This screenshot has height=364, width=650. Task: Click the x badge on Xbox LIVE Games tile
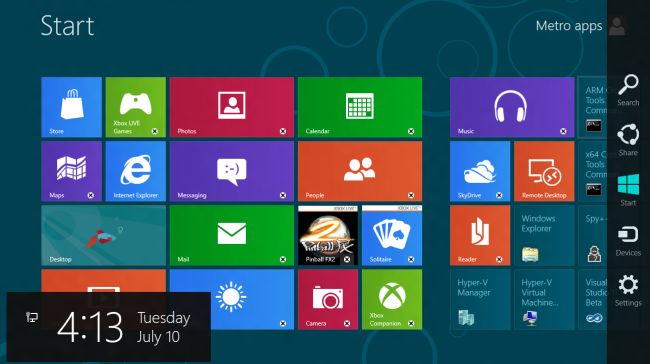pos(155,131)
